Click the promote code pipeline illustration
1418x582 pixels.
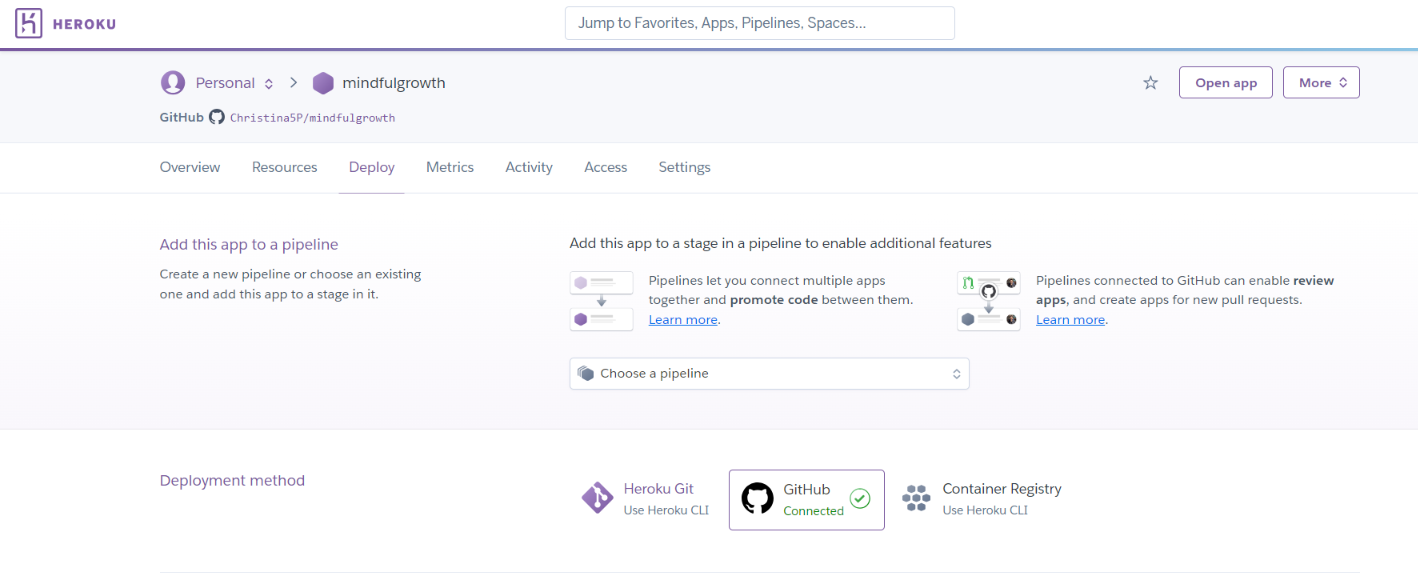pos(602,301)
